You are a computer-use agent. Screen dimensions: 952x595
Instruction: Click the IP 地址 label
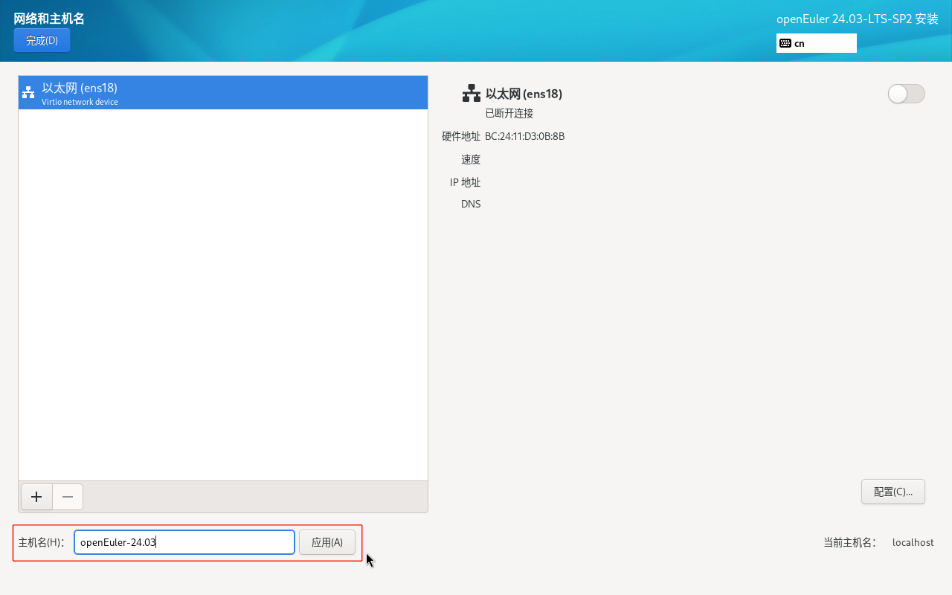[465, 182]
